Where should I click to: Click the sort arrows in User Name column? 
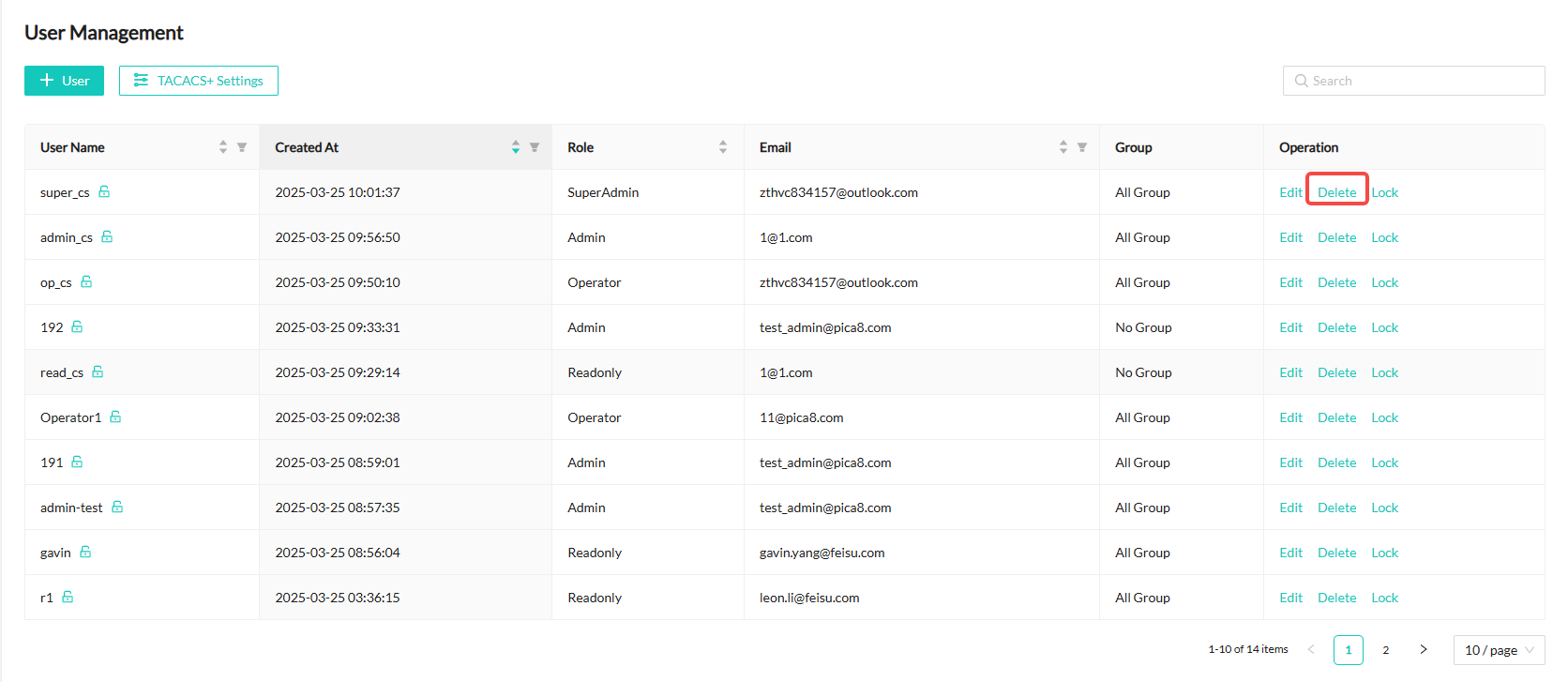coord(223,147)
